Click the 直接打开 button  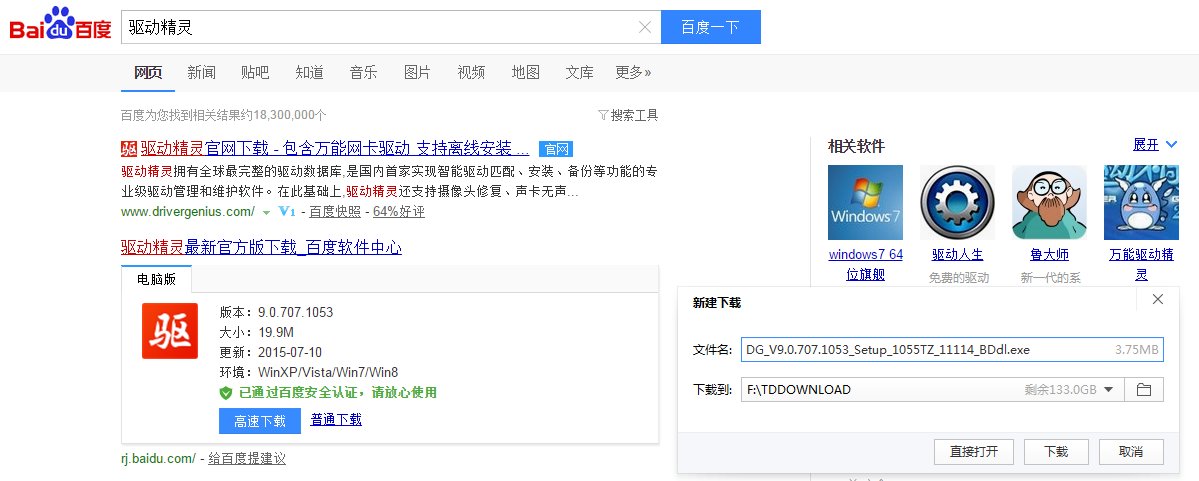(973, 452)
